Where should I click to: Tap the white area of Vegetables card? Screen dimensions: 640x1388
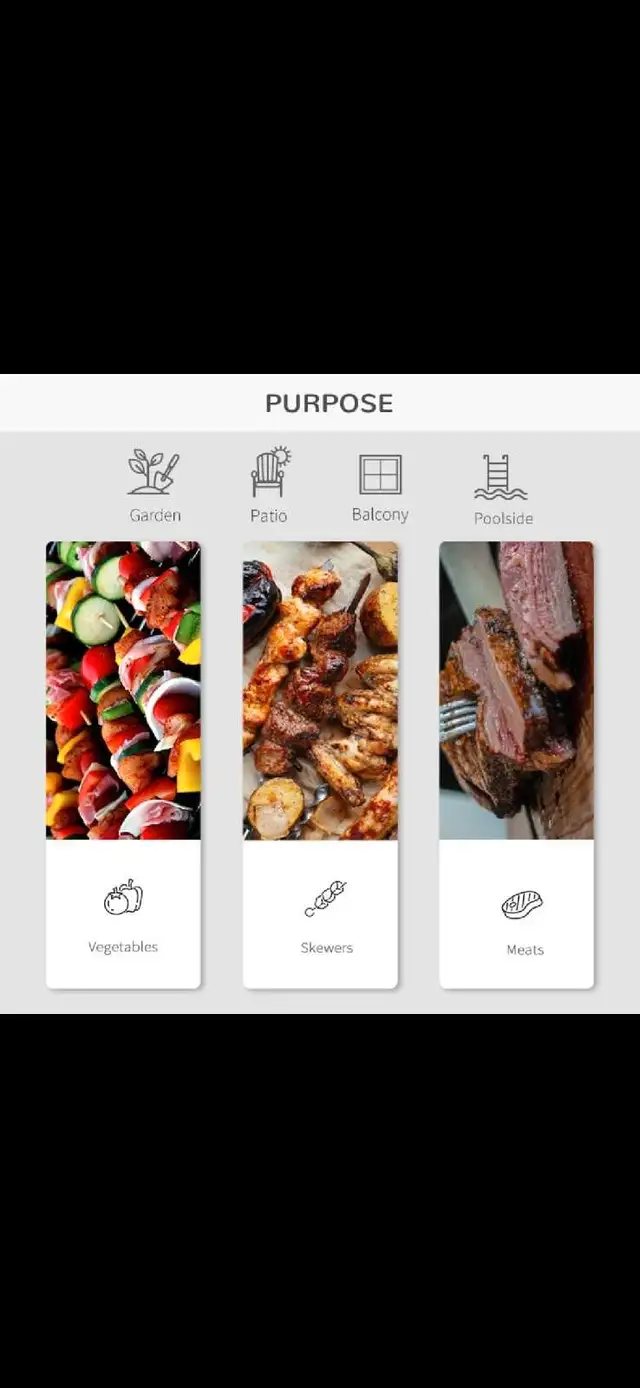point(123,914)
